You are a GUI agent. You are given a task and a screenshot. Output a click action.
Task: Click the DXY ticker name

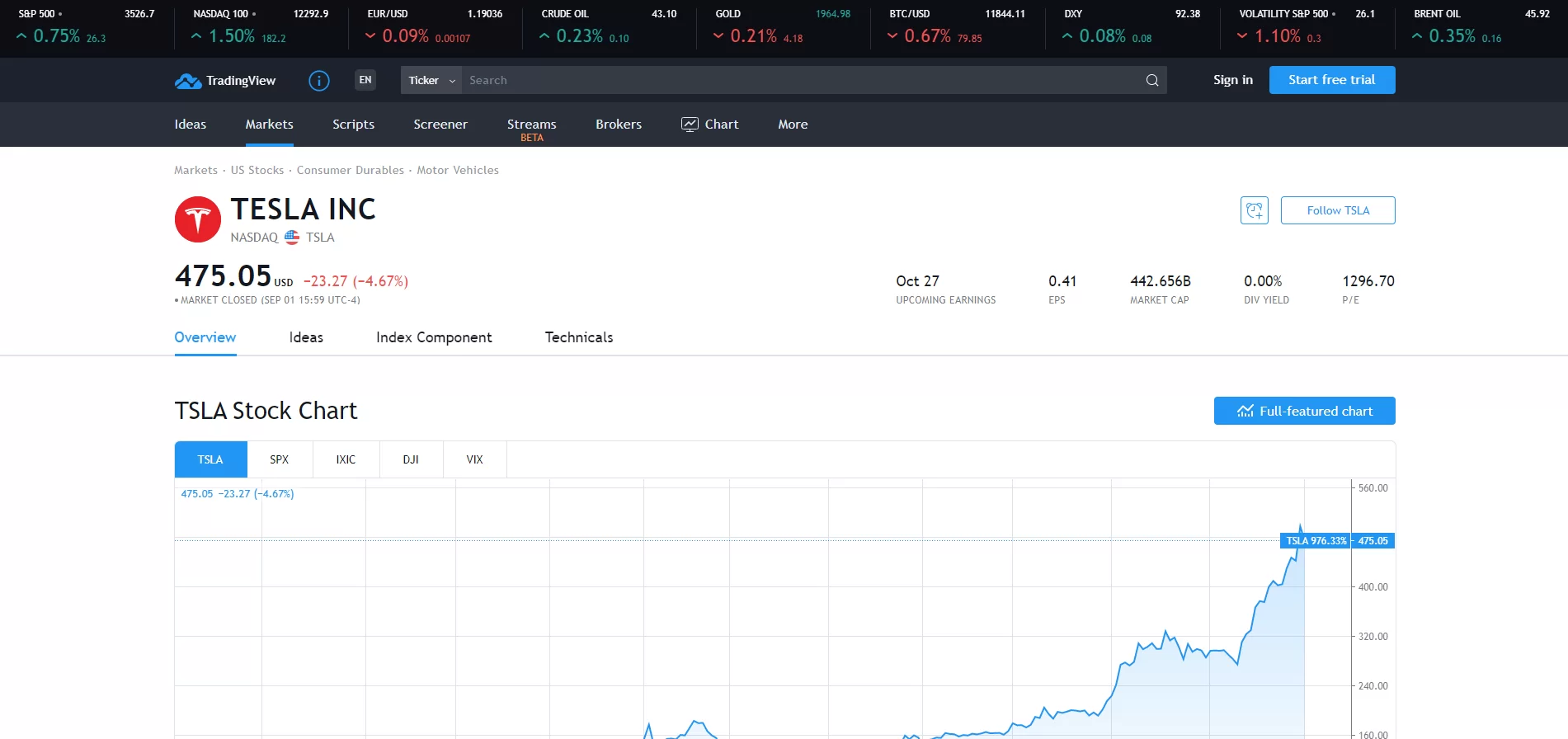[1073, 14]
